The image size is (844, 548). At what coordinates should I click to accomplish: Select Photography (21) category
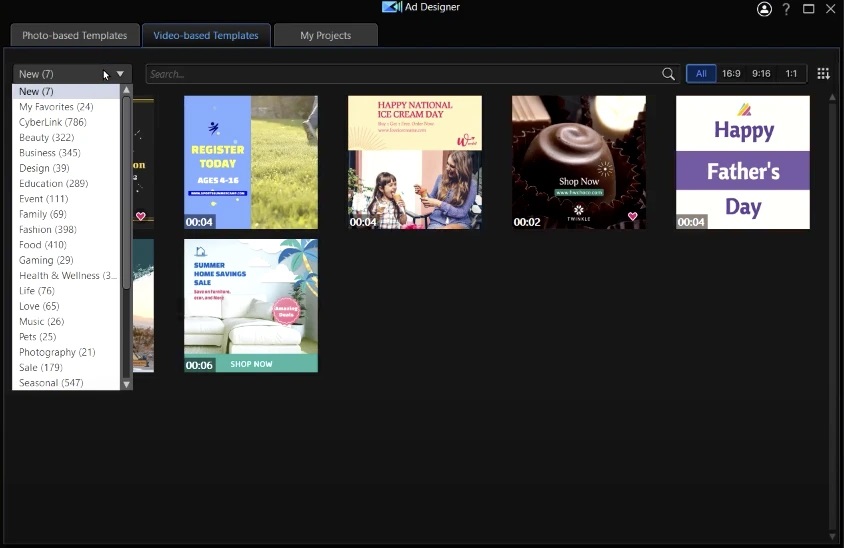coord(66,352)
